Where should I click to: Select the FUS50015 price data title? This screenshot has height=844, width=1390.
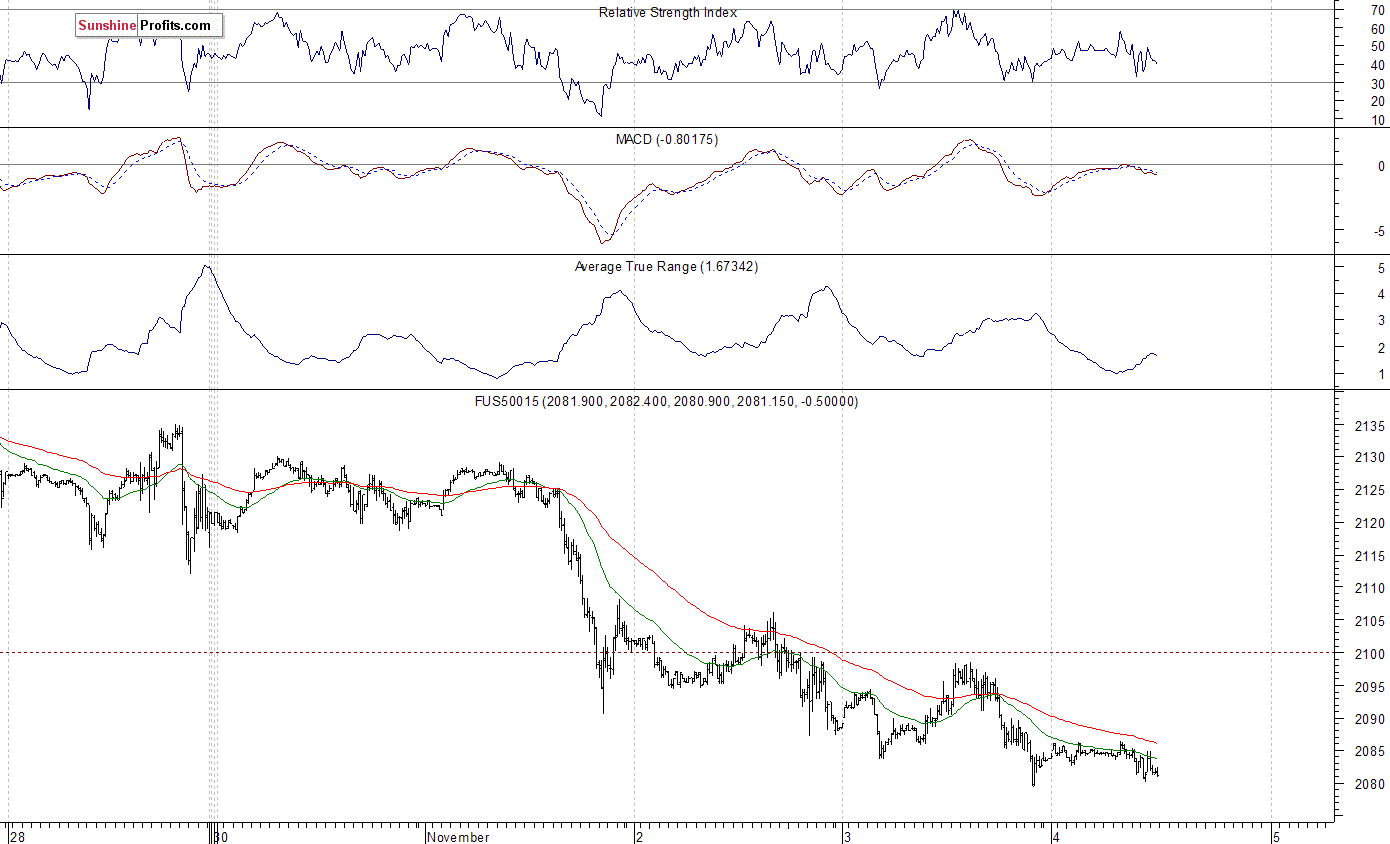(666, 402)
